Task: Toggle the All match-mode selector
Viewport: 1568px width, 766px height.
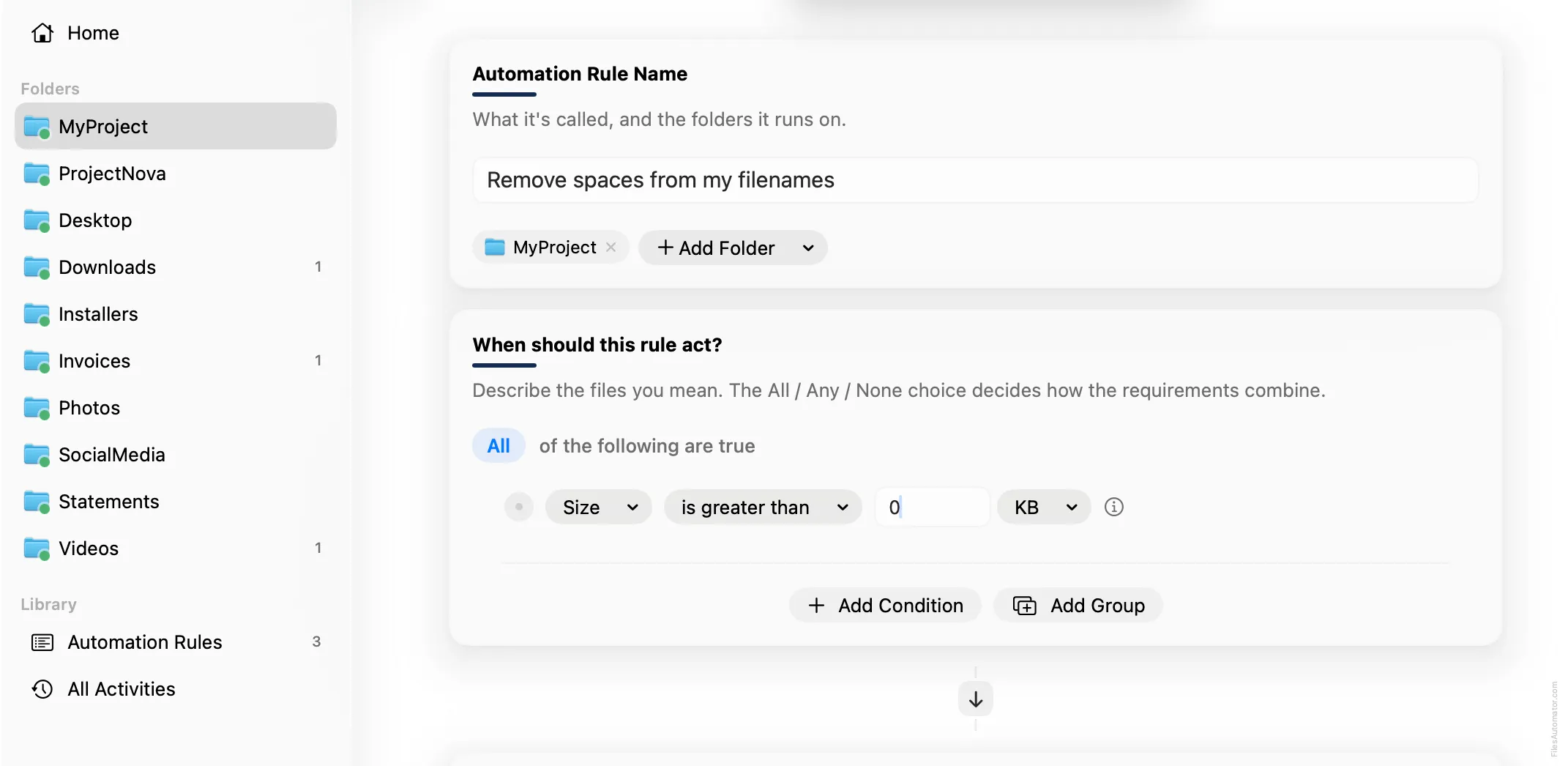Action: pos(499,446)
